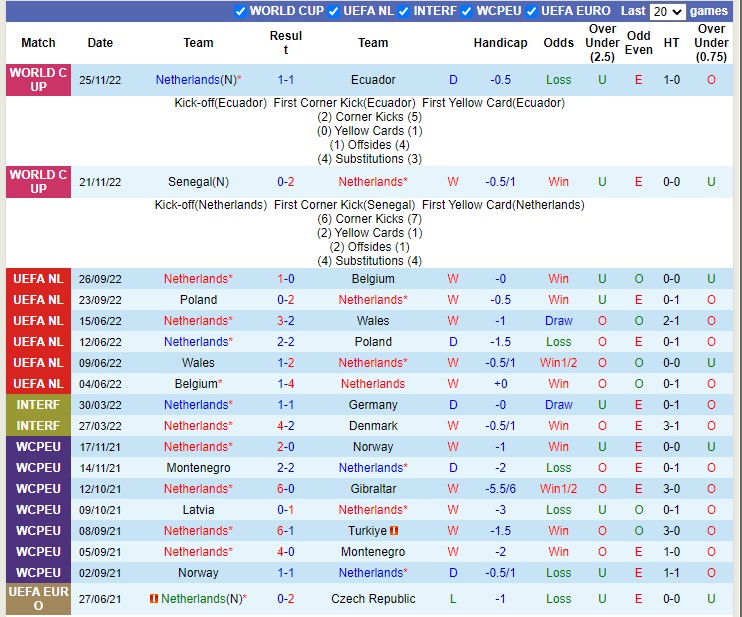
Task: Click the Over Under (0.75) column header
Action: tap(711, 43)
